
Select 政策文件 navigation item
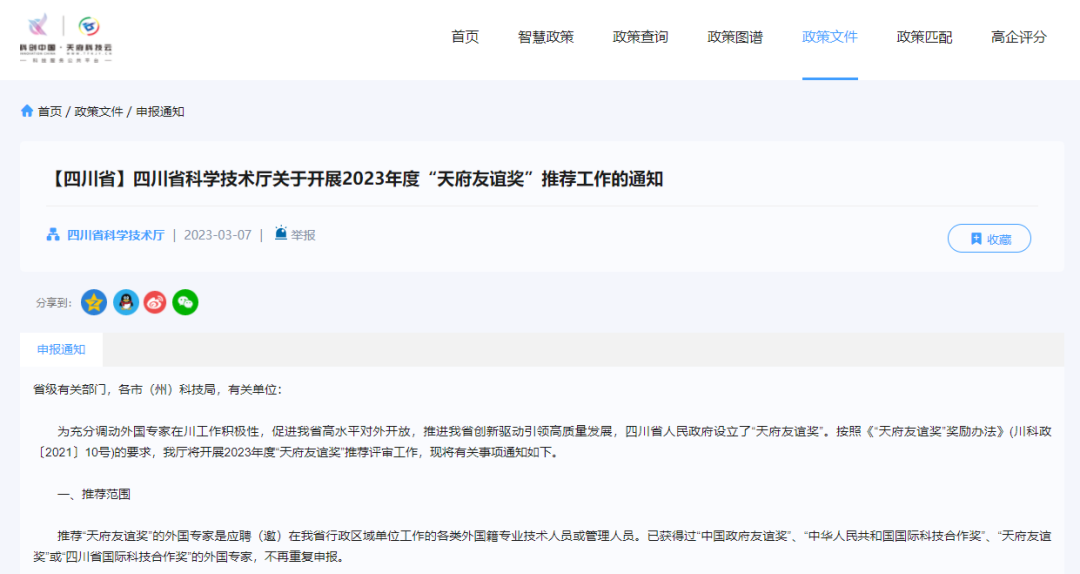point(830,37)
